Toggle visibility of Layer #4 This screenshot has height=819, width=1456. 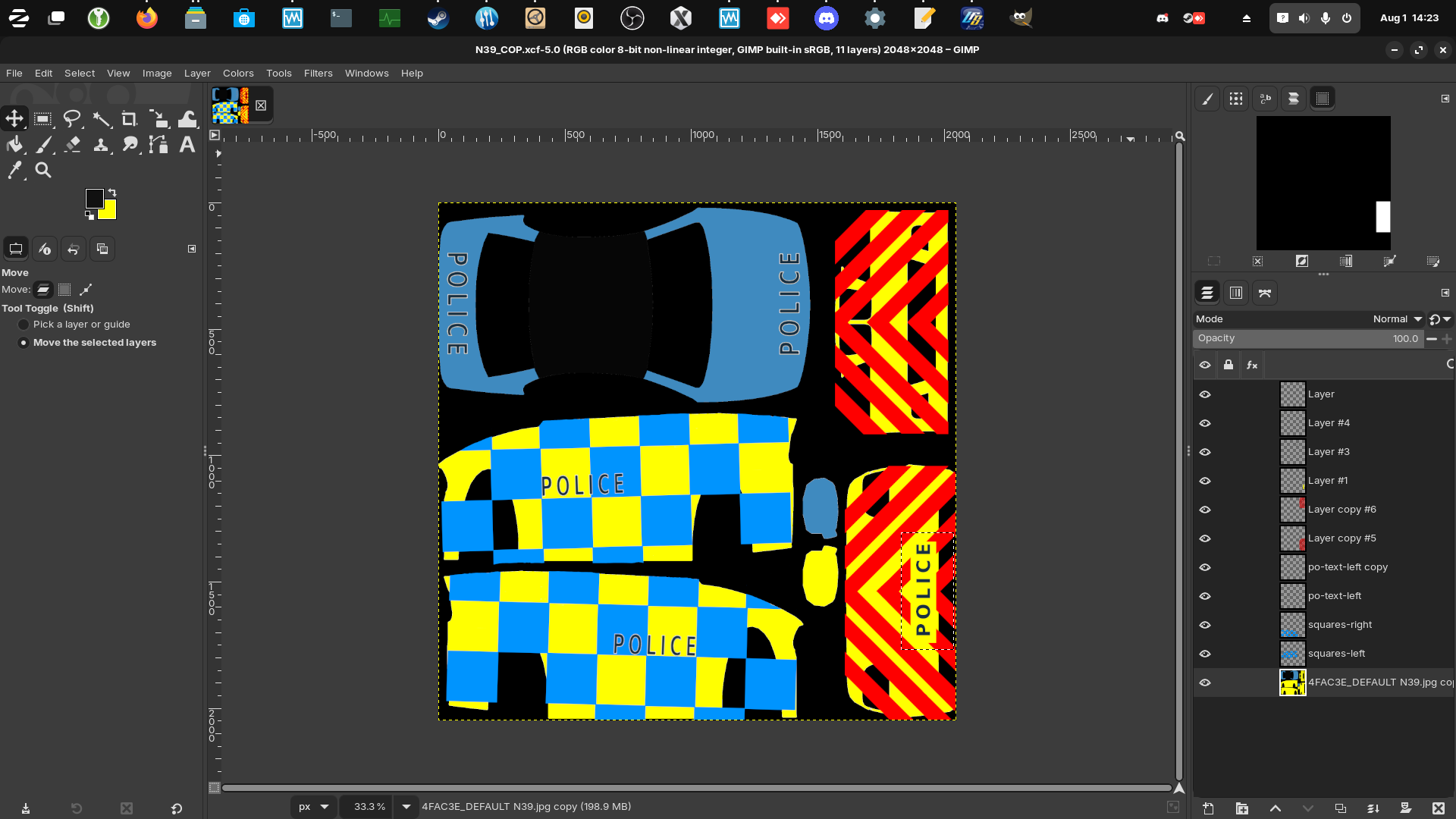pos(1205,423)
